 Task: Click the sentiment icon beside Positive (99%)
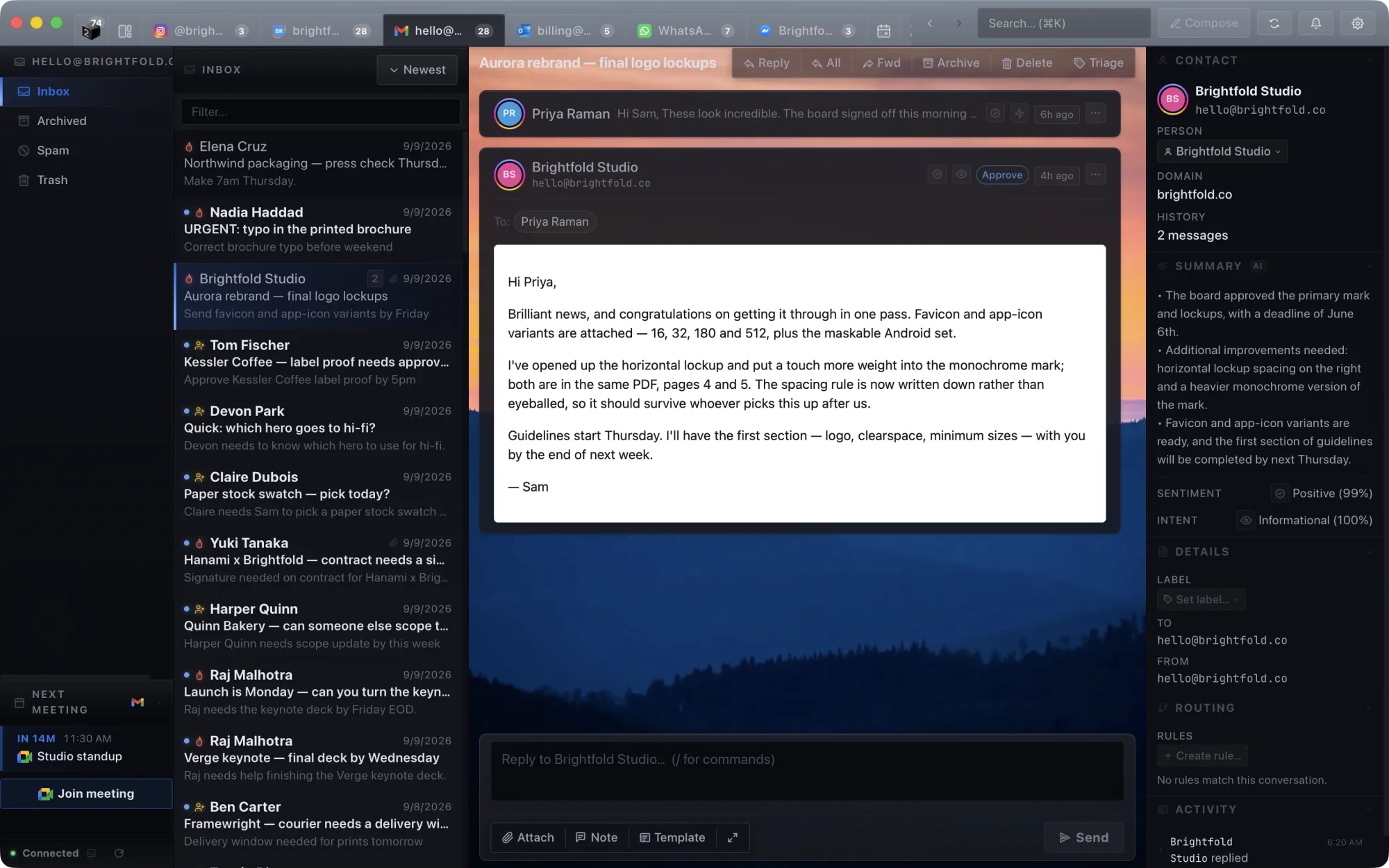1279,493
